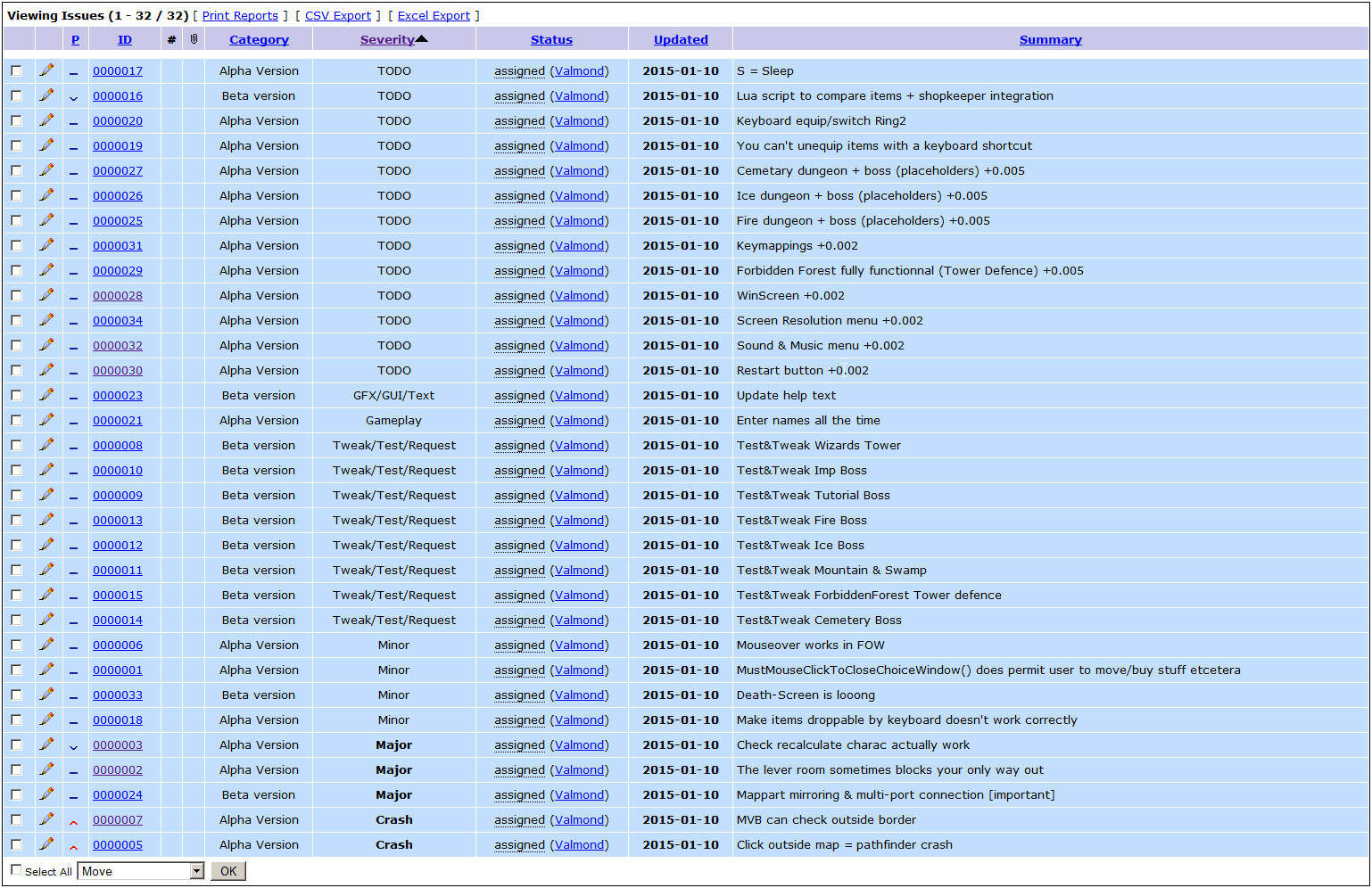Click pencil icon beside issue 0000023
The image size is (1372, 888).
click(x=46, y=395)
